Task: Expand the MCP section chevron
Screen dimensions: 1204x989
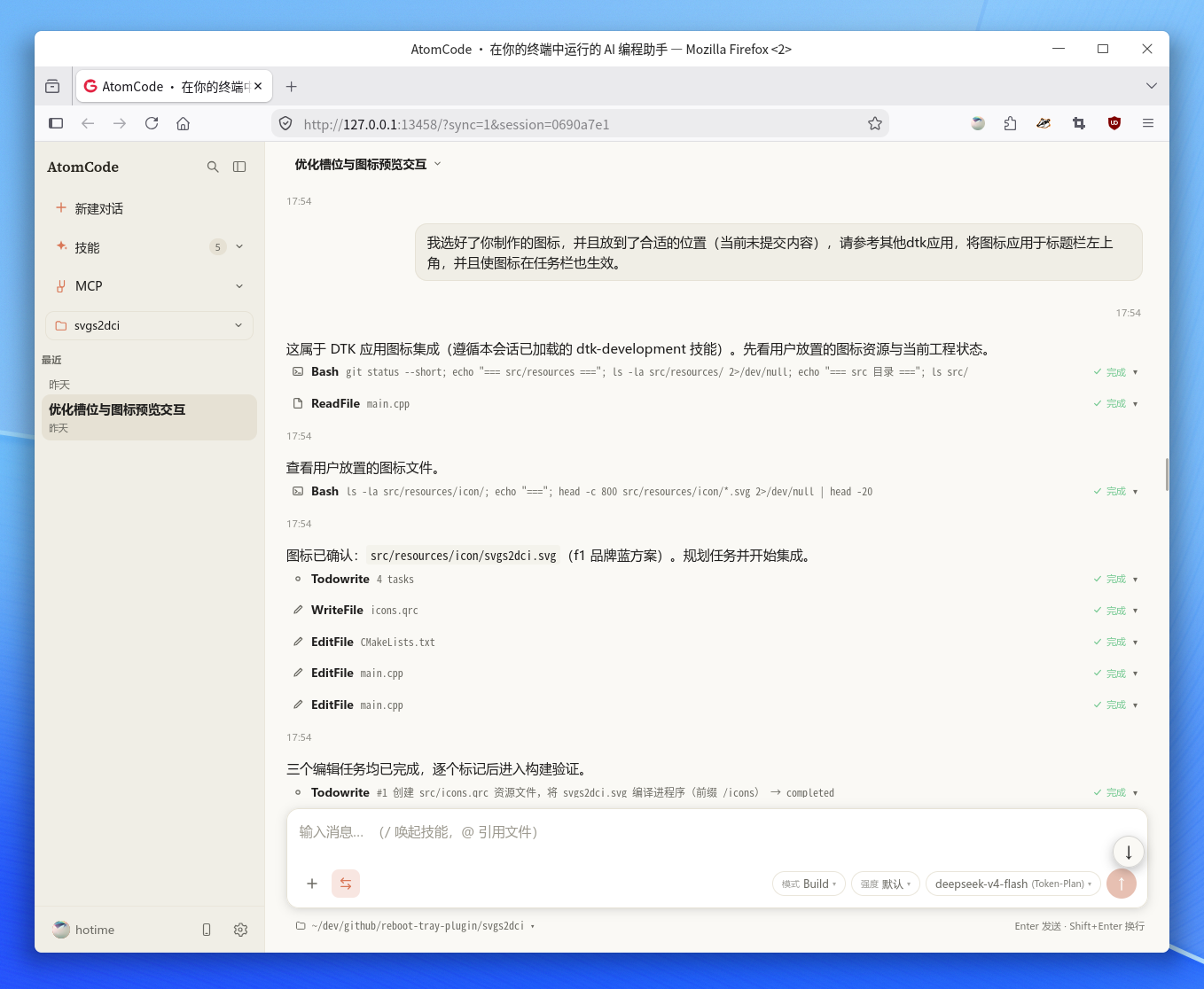Action: point(239,286)
